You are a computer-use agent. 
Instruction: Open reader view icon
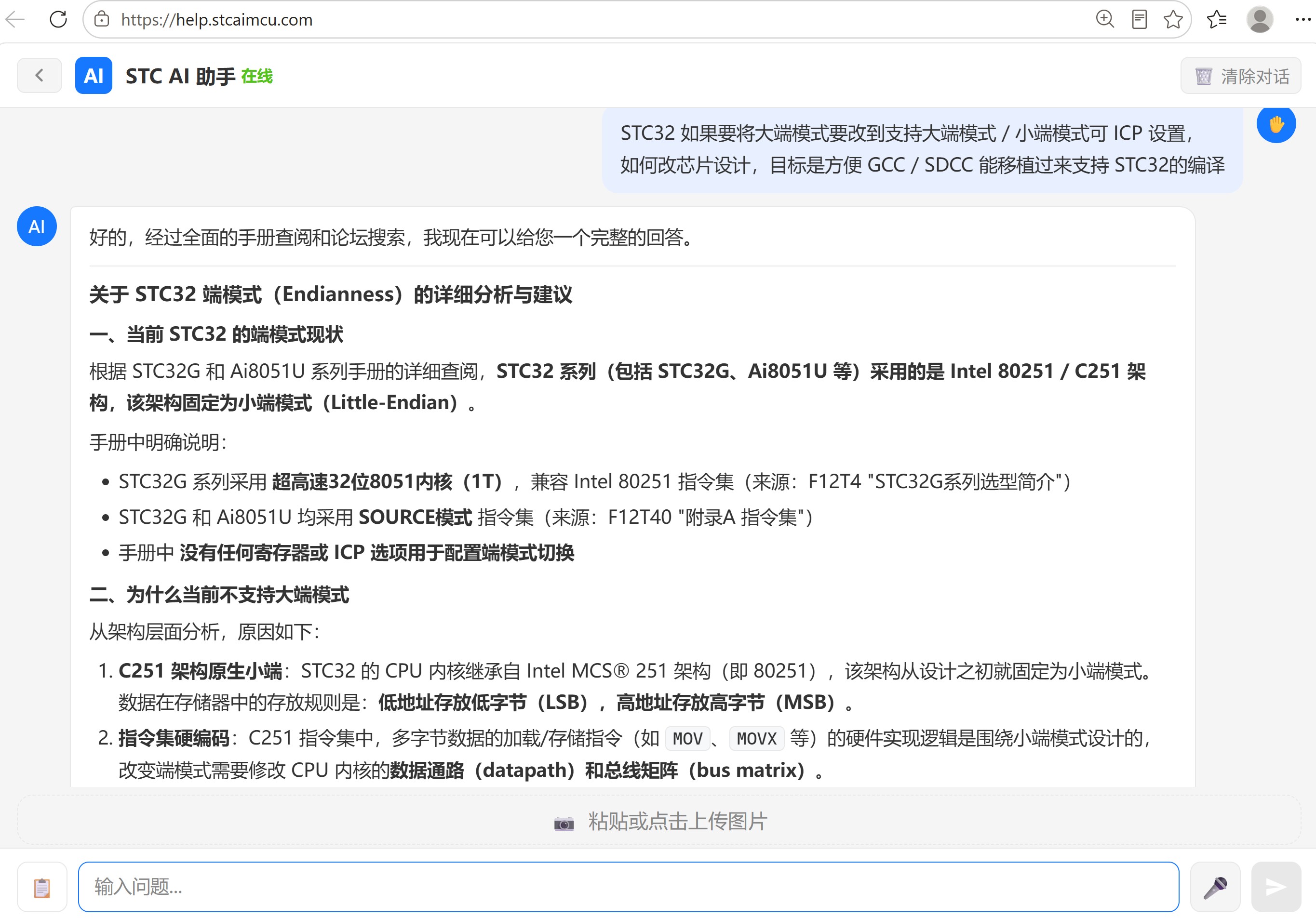[1140, 19]
